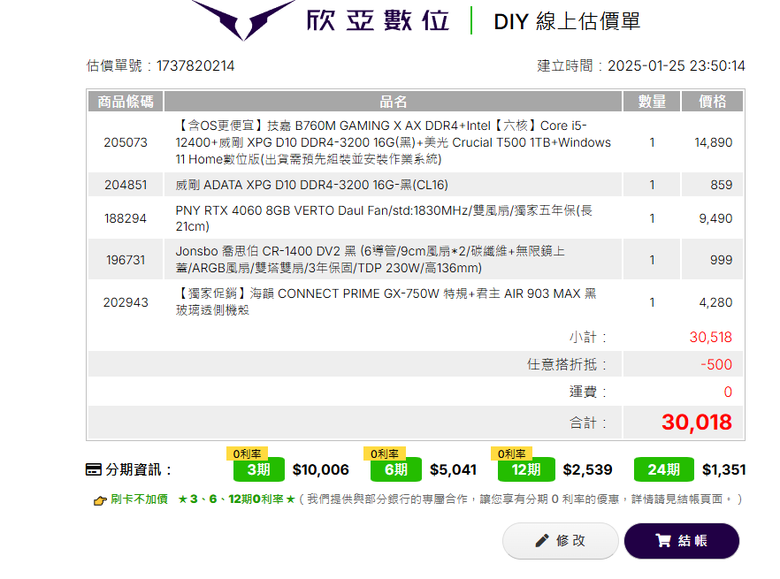Select the 3期 installment badge

tap(259, 470)
